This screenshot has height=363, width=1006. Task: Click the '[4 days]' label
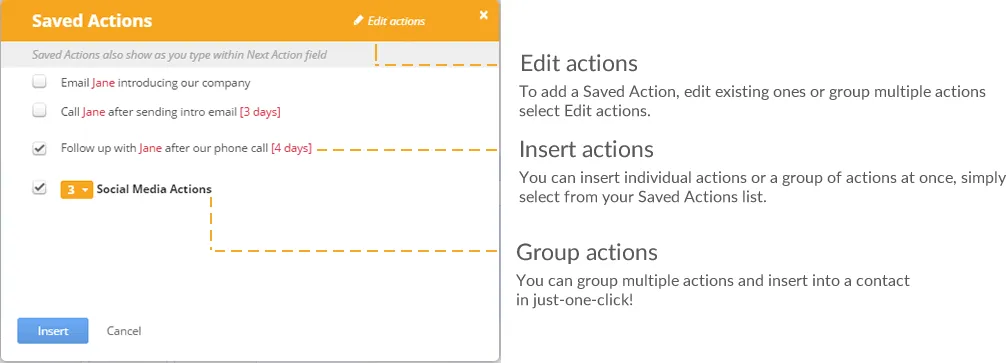point(291,148)
